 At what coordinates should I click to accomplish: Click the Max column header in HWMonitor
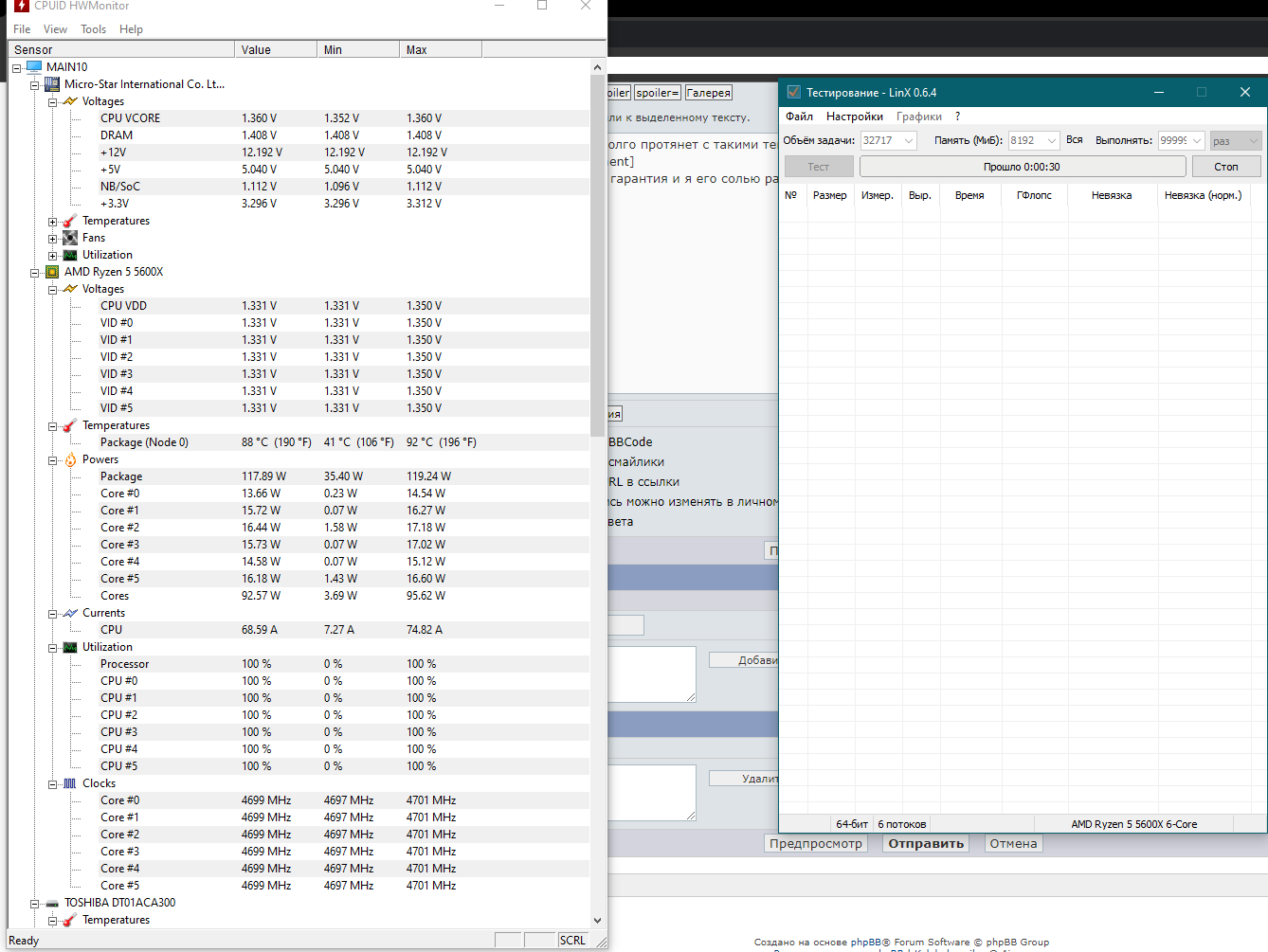(x=441, y=49)
